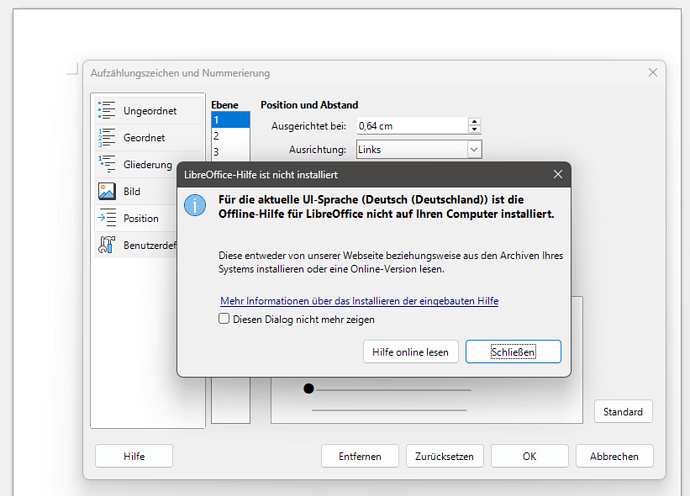Select the Bild tab

[136, 191]
